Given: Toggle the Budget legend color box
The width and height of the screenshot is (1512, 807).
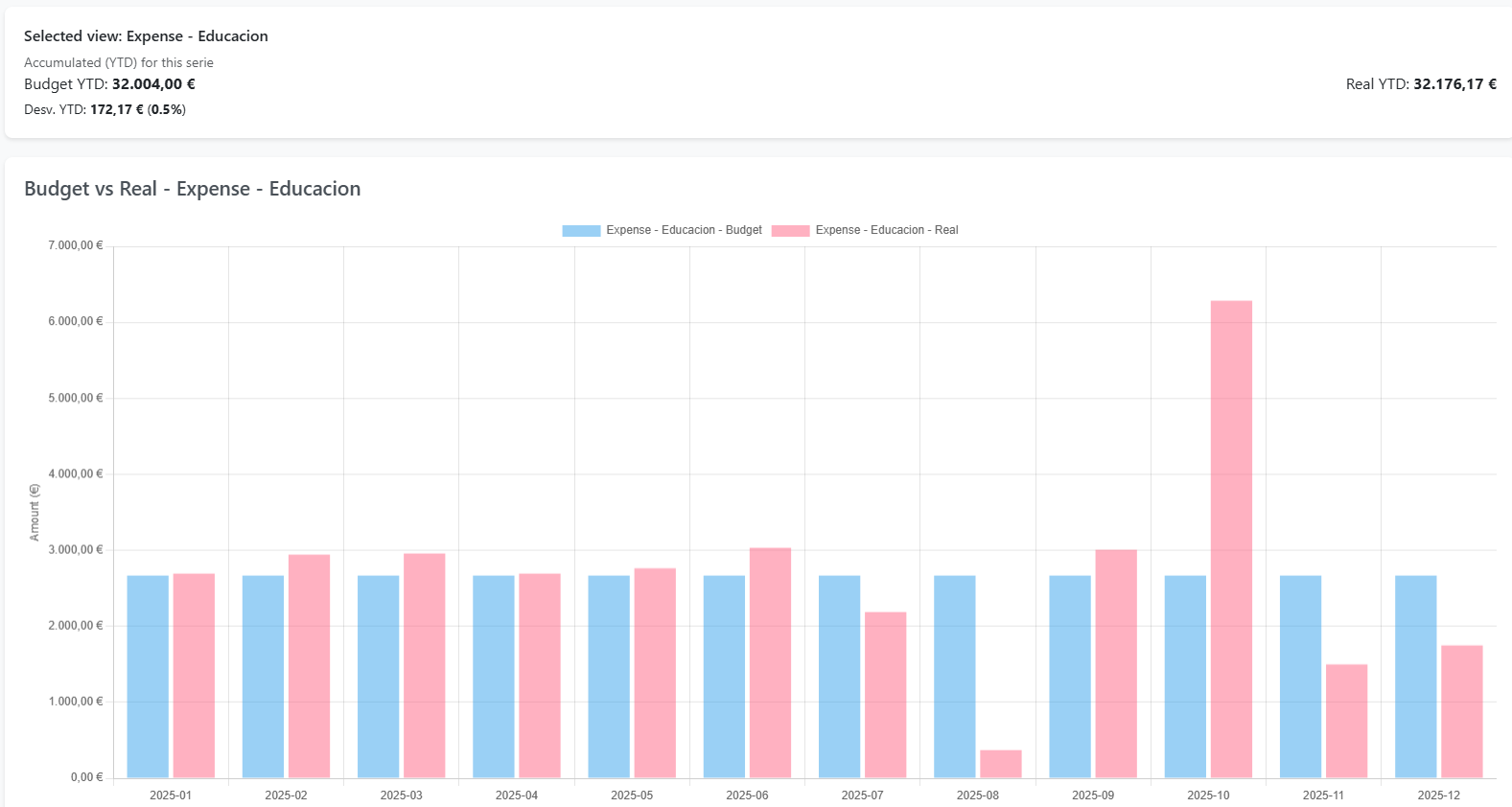Looking at the screenshot, I should click(x=581, y=230).
